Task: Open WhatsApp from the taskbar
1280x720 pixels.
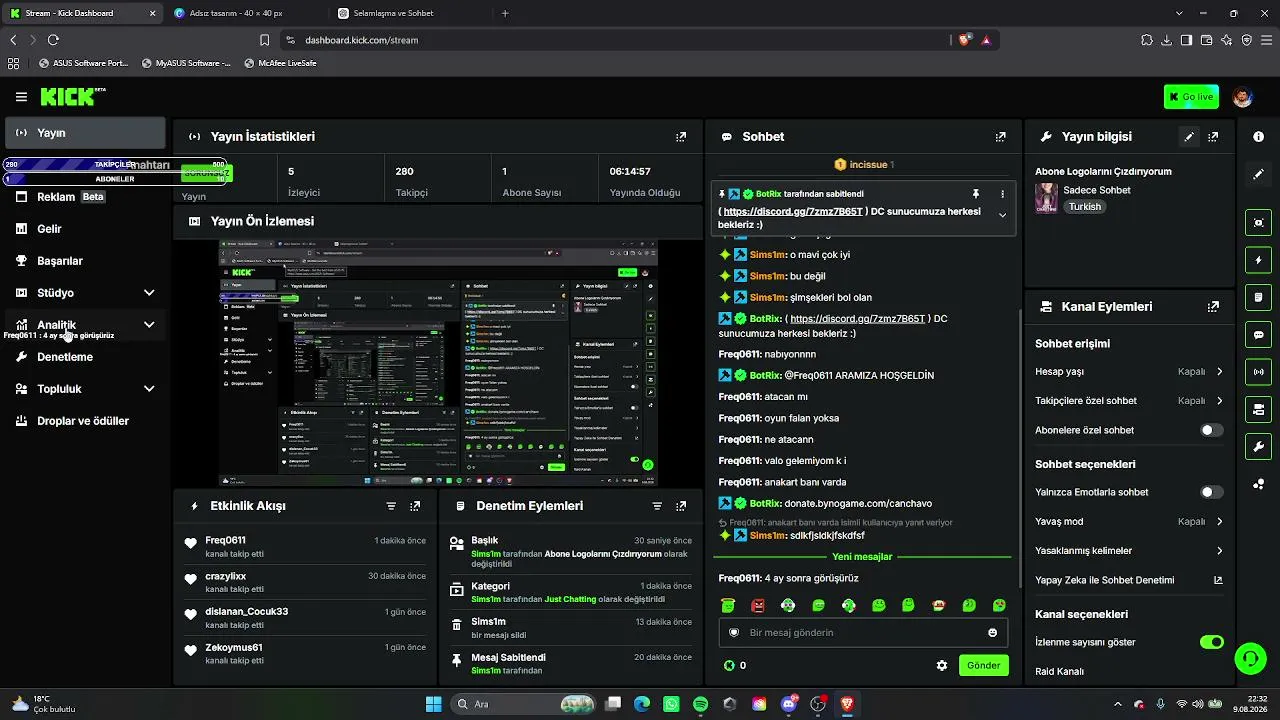Action: tap(671, 704)
